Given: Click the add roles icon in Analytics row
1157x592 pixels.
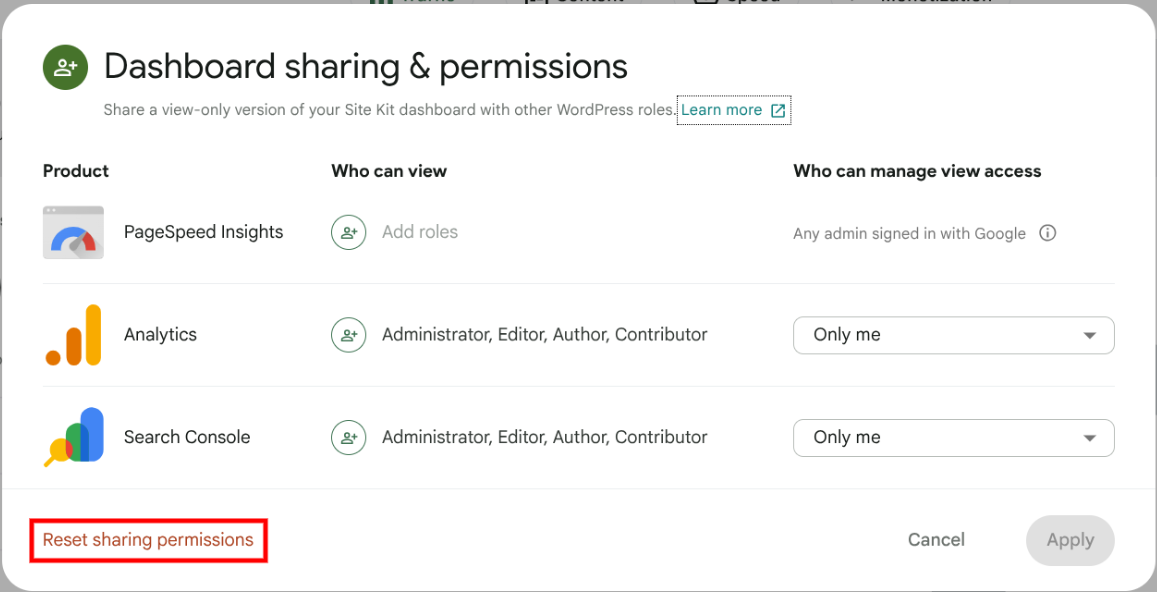Looking at the screenshot, I should tap(348, 335).
